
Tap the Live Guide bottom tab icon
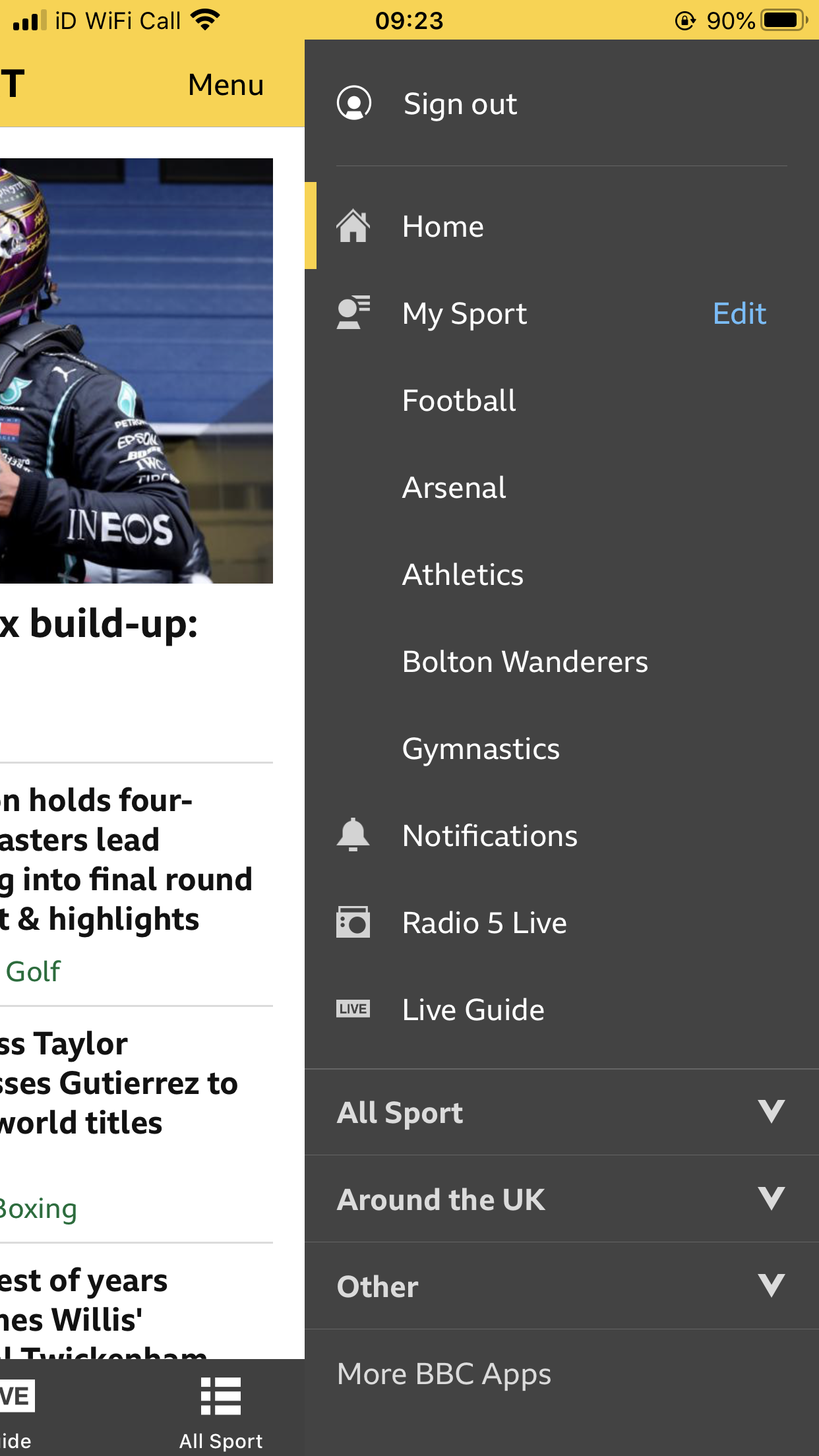(x=17, y=1396)
